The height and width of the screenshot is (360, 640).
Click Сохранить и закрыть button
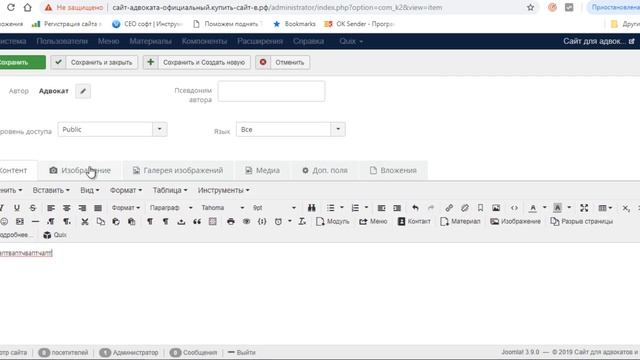click(94, 62)
